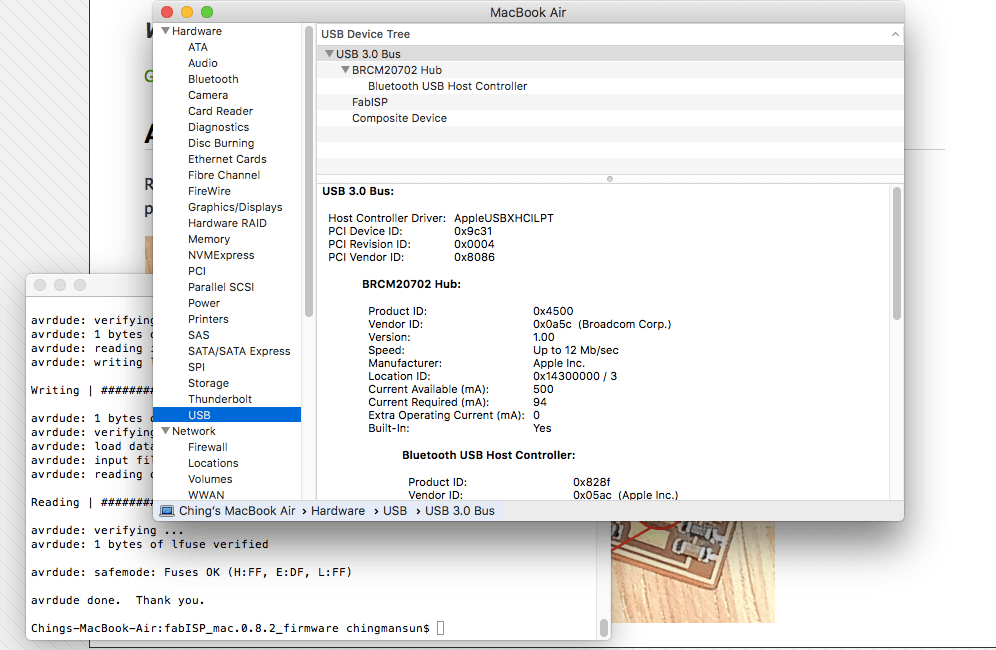
Task: Click Ching's MacBook Air in the path bar
Action: tap(237, 511)
